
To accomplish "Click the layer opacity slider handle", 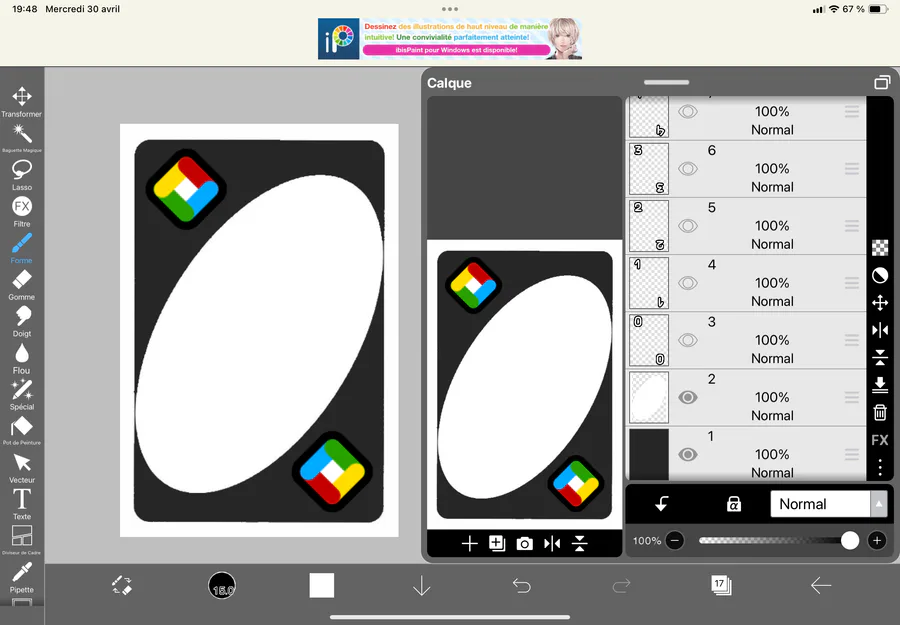I will point(849,541).
